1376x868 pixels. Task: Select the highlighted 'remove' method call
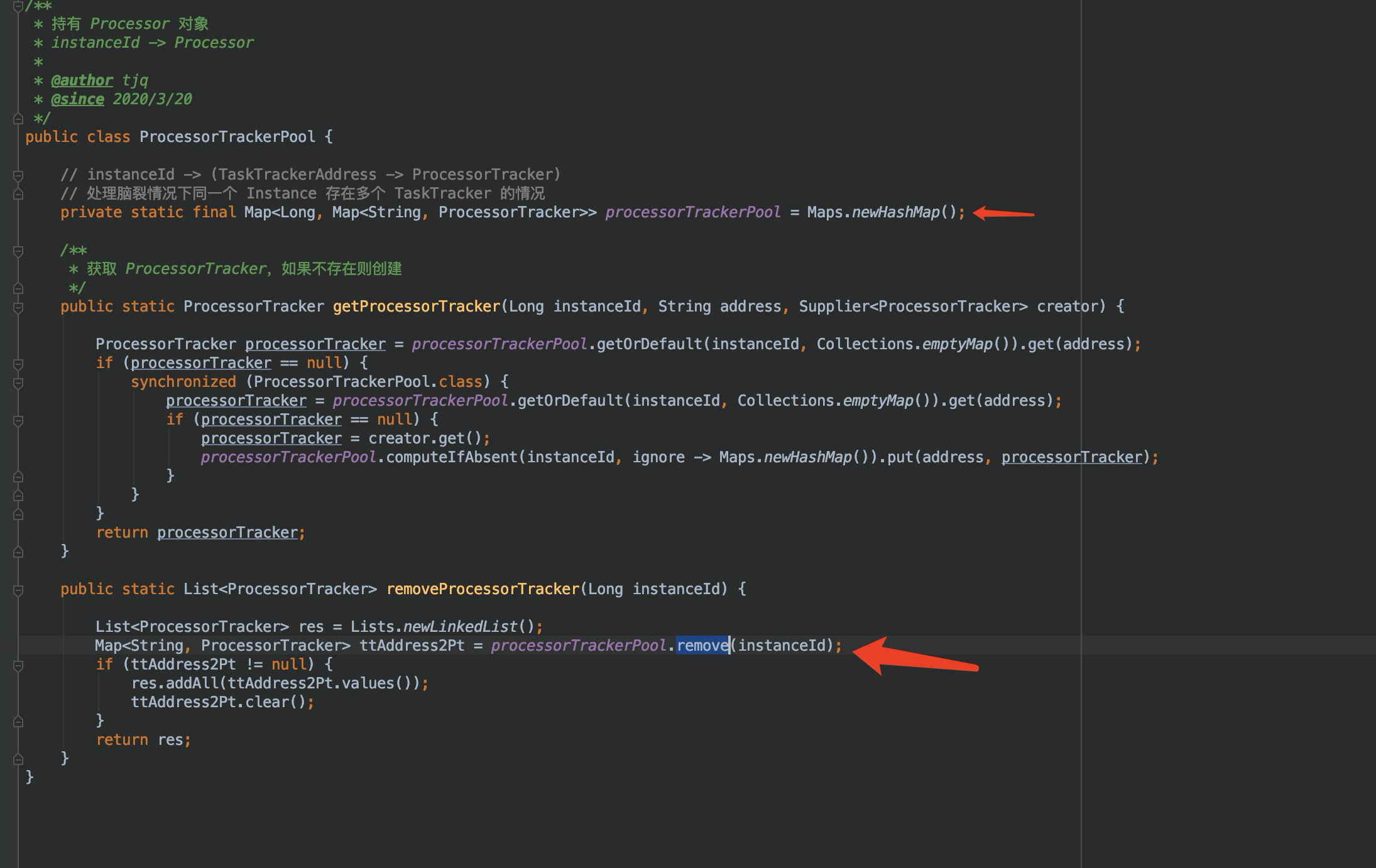pos(702,645)
